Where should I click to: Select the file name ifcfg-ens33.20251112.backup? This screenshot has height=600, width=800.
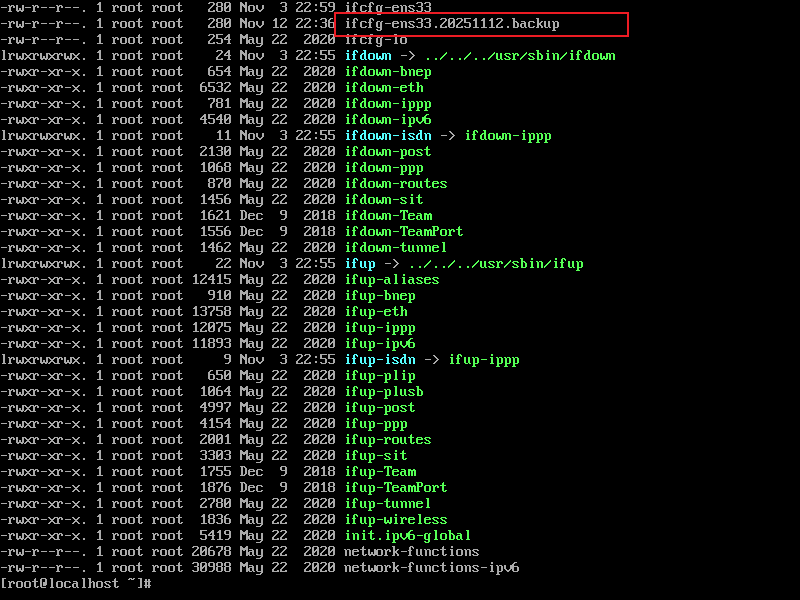coord(452,24)
